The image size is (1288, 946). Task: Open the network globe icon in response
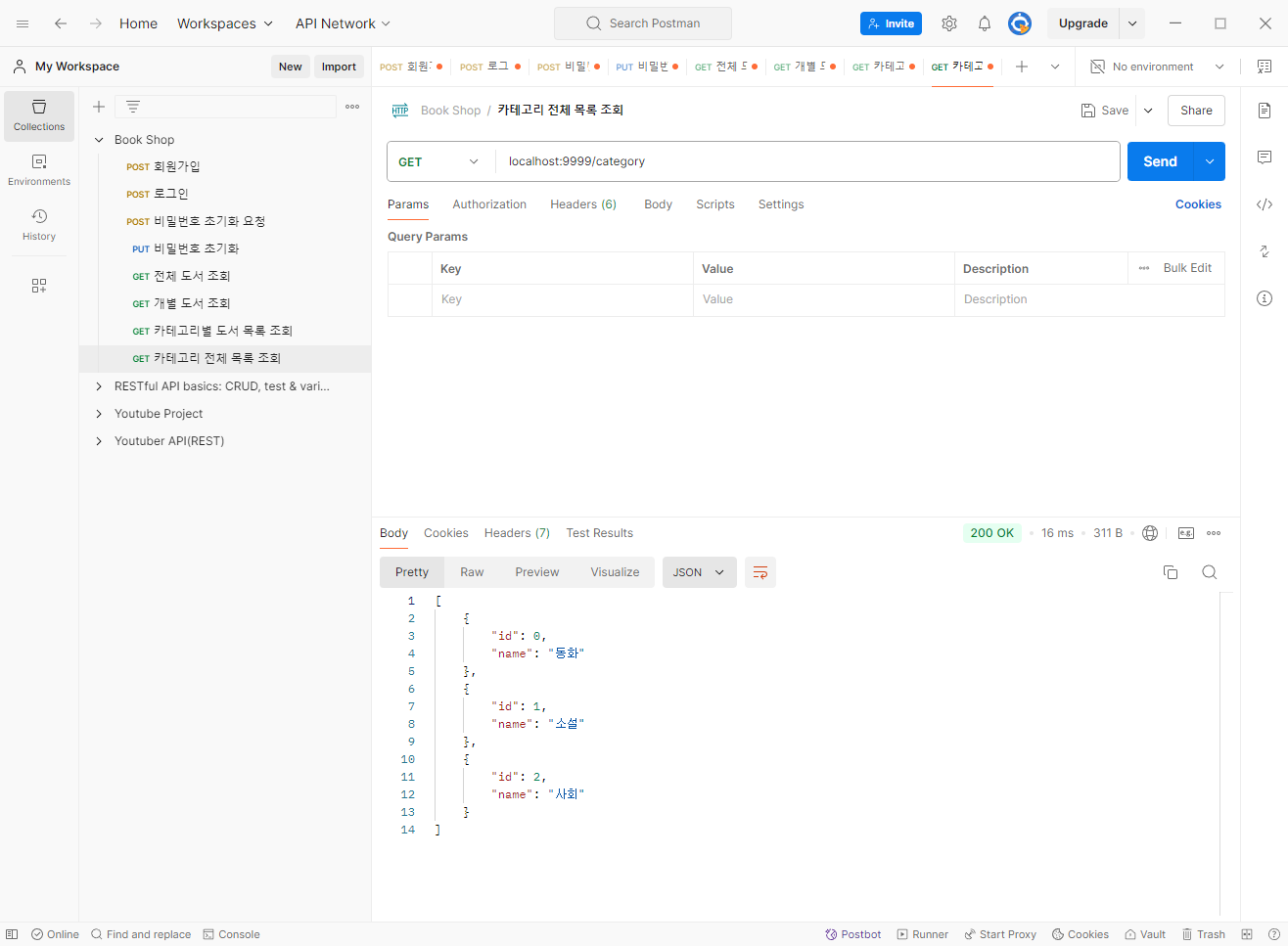1151,533
